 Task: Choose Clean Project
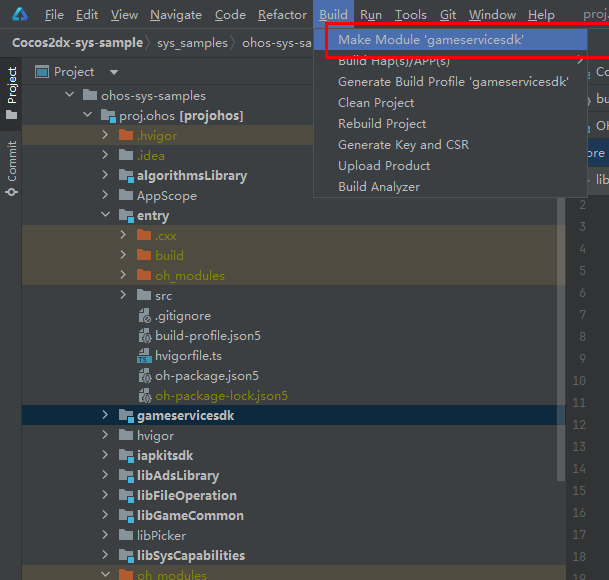[451, 103]
